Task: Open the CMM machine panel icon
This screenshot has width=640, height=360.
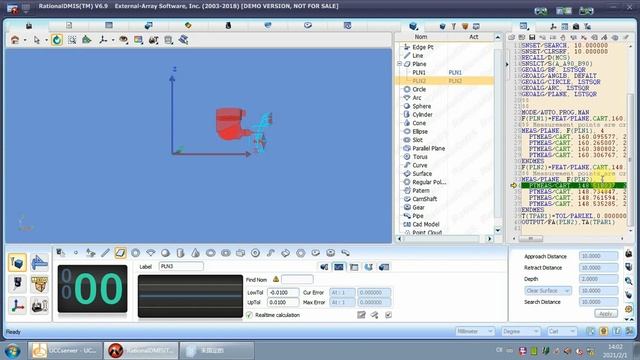Action: [39, 305]
